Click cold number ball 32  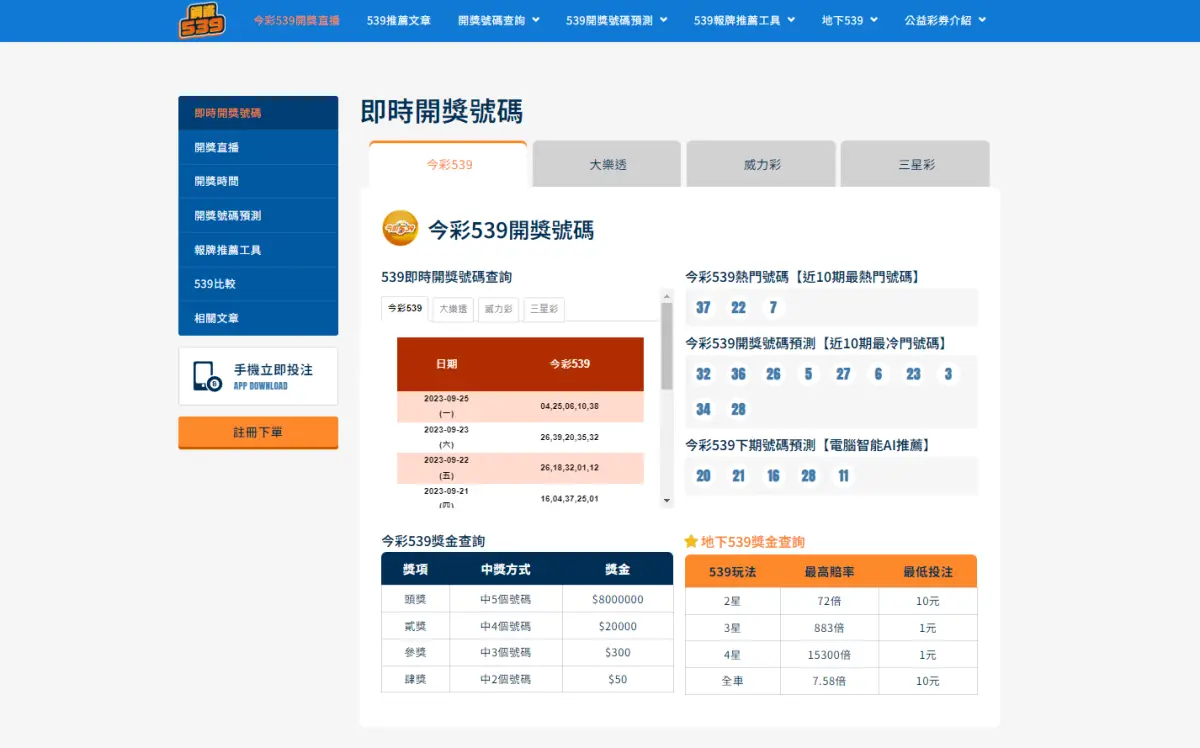pyautogui.click(x=703, y=374)
